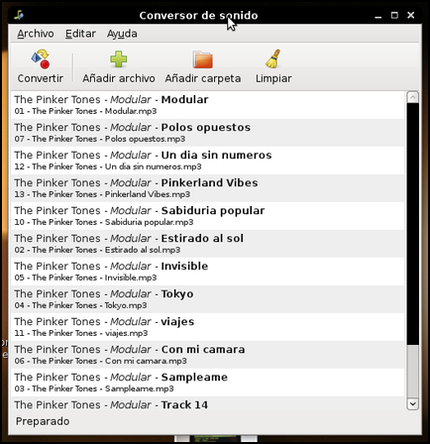Click the scrollbar up arrow
The height and width of the screenshot is (444, 430).
click(x=413, y=97)
